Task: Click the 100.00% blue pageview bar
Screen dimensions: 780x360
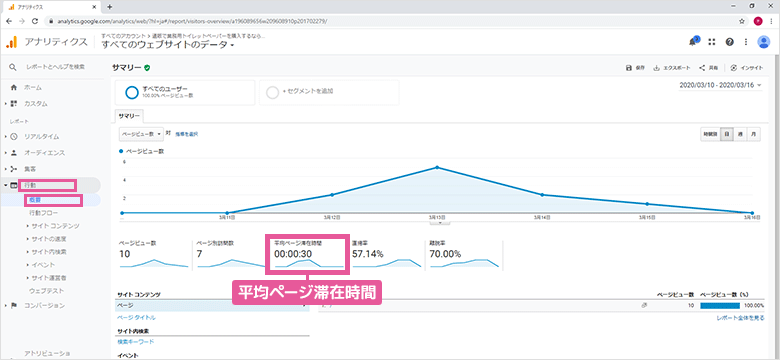Action: click(x=719, y=305)
